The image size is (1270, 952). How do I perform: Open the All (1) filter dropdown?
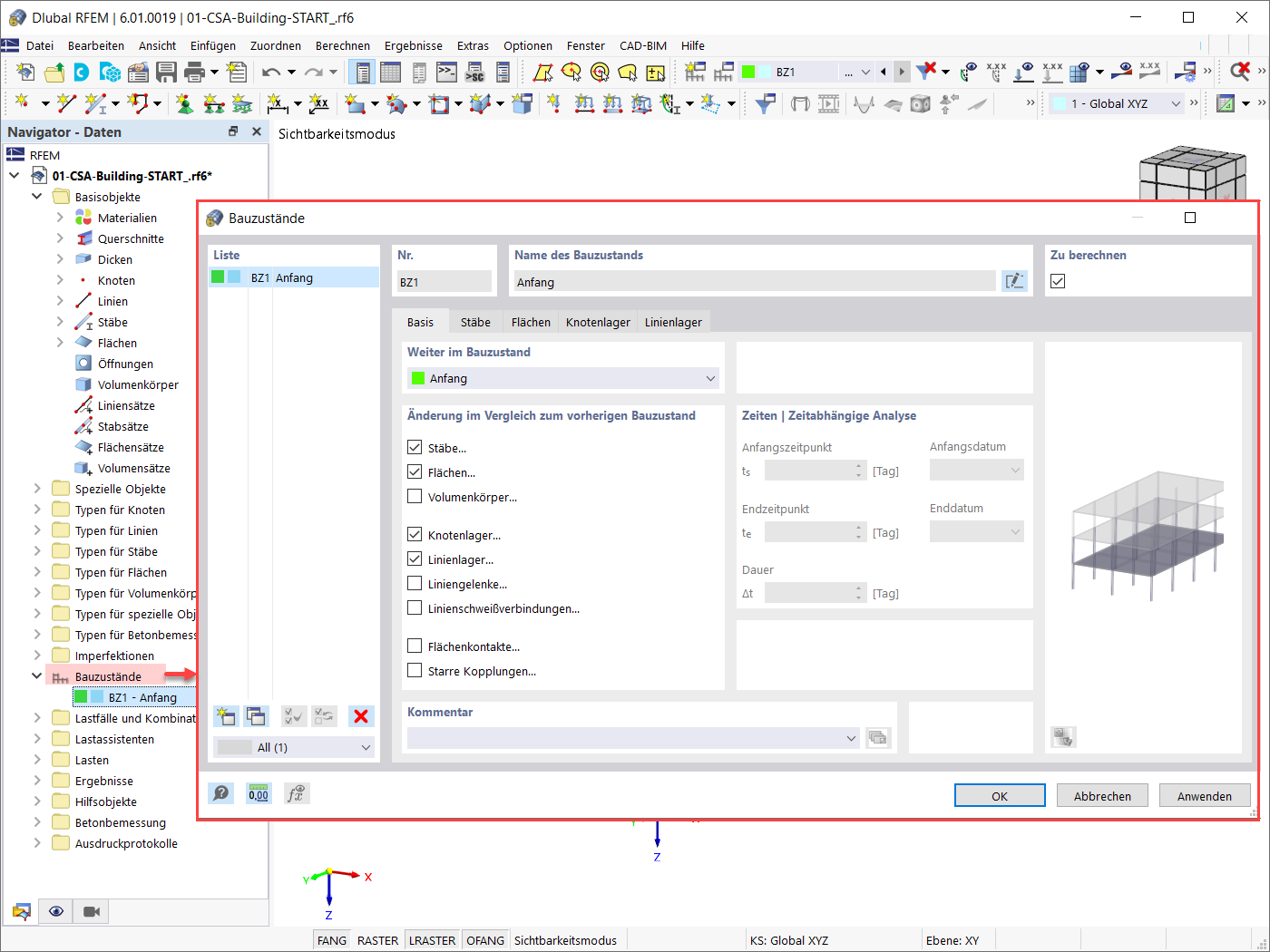(x=294, y=747)
